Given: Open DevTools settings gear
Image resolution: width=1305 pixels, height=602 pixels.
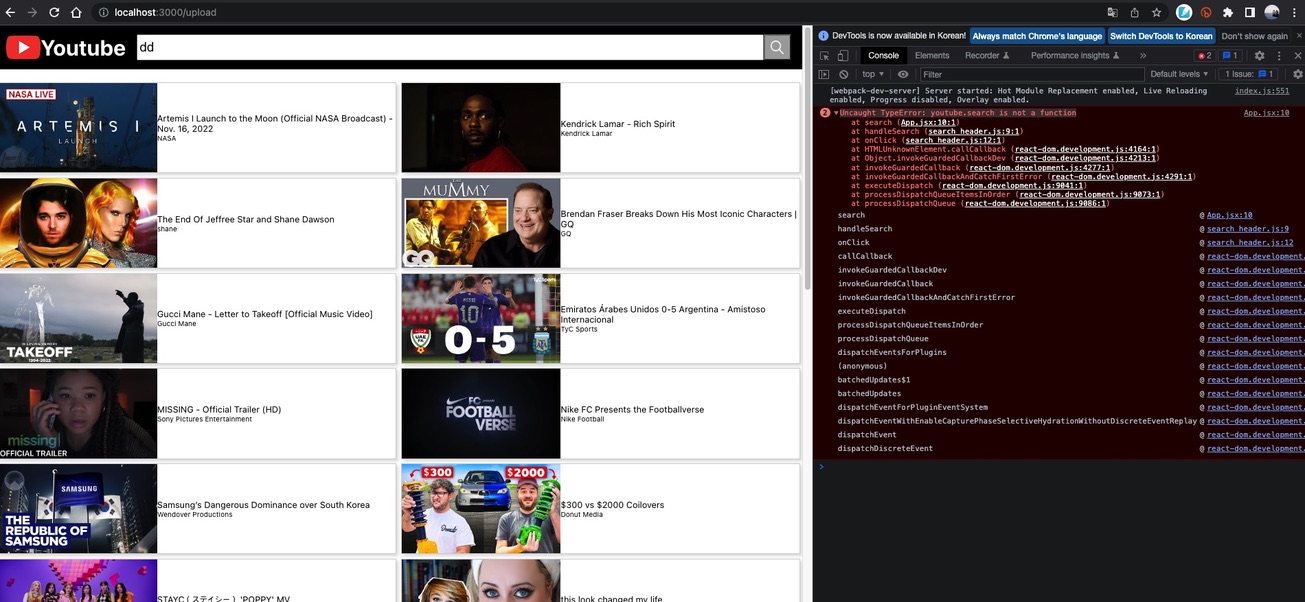Looking at the screenshot, I should pos(1260,56).
